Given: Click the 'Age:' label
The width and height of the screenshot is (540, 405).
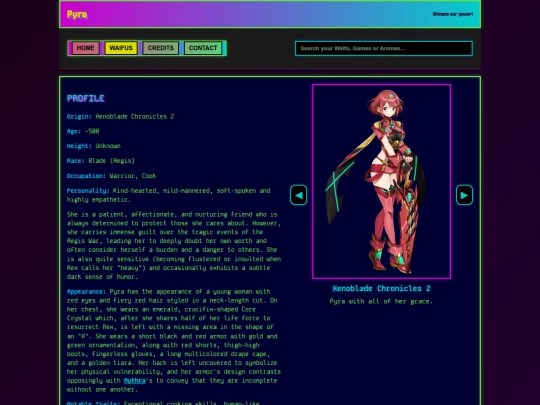Looking at the screenshot, I should pos(74,131).
